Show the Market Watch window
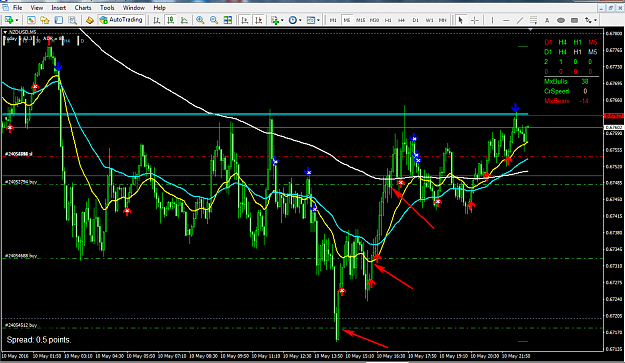Image resolution: width=625 pixels, height=363 pixels. pyautogui.click(x=31, y=20)
